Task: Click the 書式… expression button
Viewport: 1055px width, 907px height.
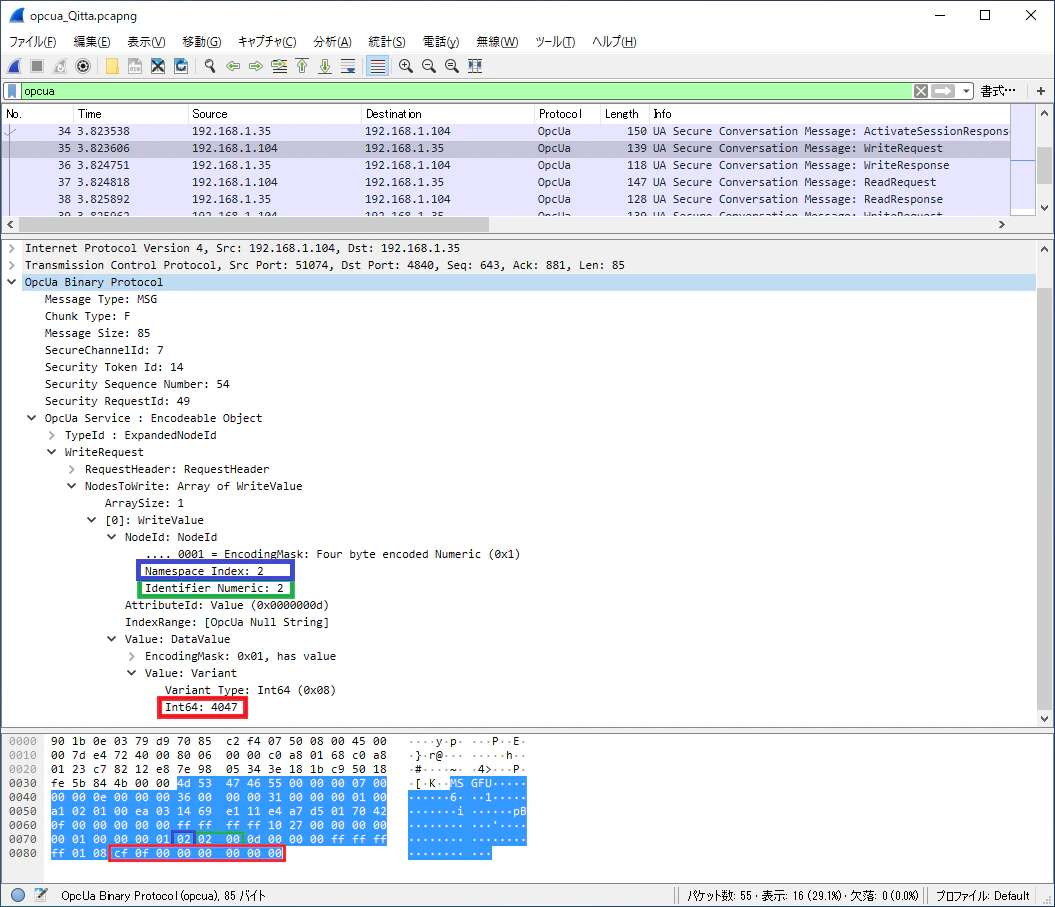Action: tap(998, 91)
